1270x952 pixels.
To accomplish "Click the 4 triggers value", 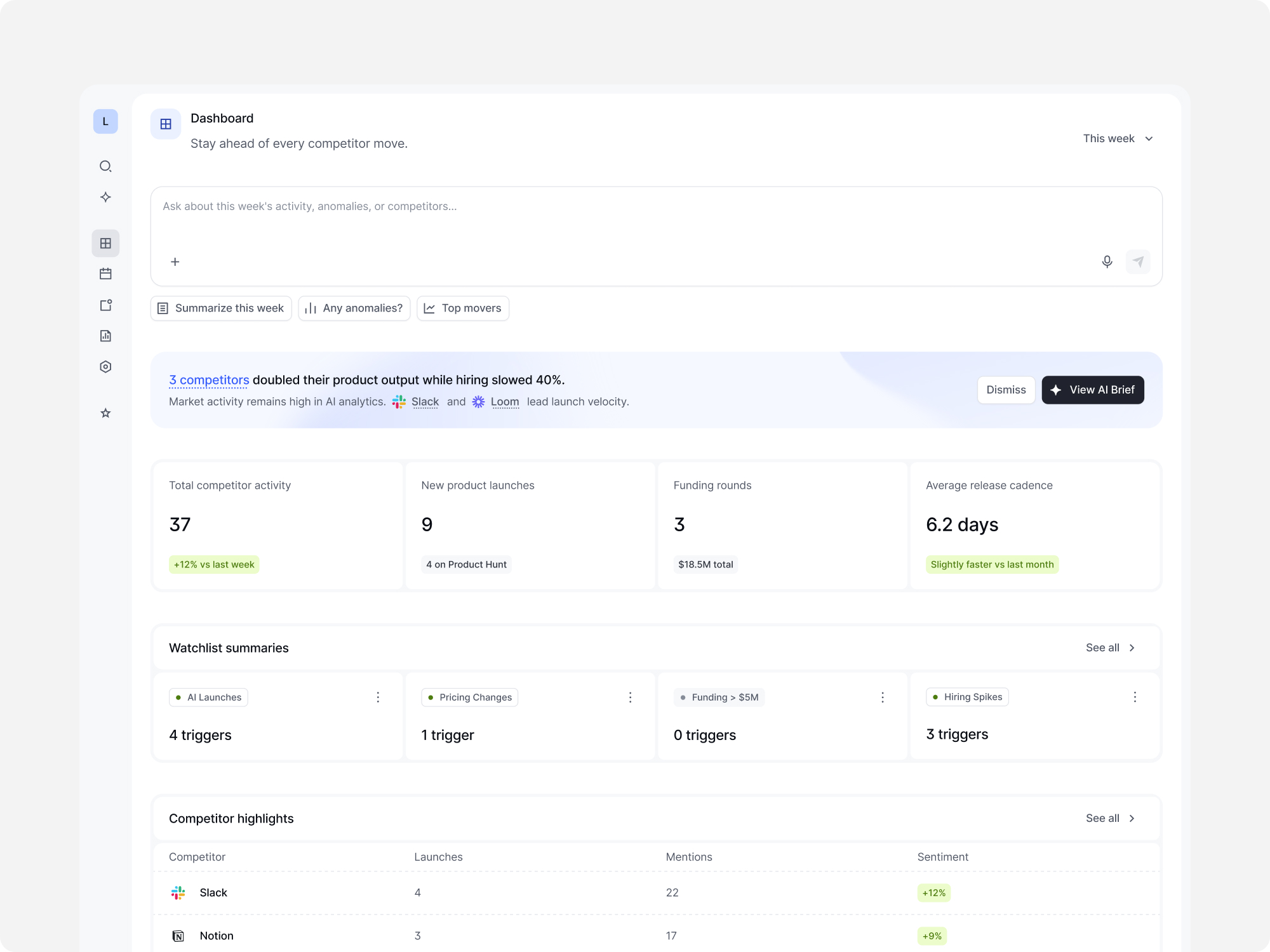I will point(200,736).
